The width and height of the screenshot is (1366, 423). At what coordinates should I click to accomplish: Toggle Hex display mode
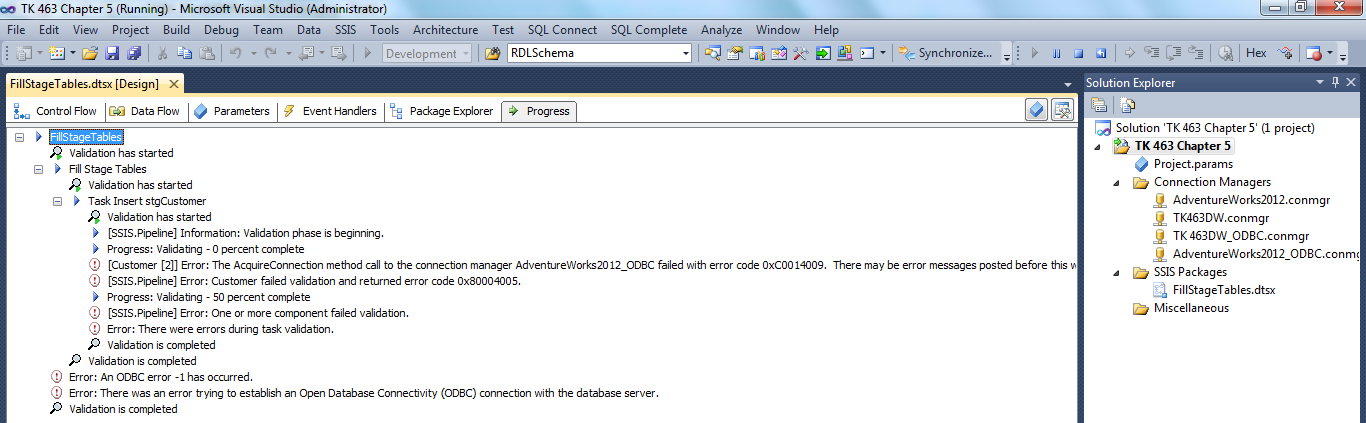coord(1256,53)
